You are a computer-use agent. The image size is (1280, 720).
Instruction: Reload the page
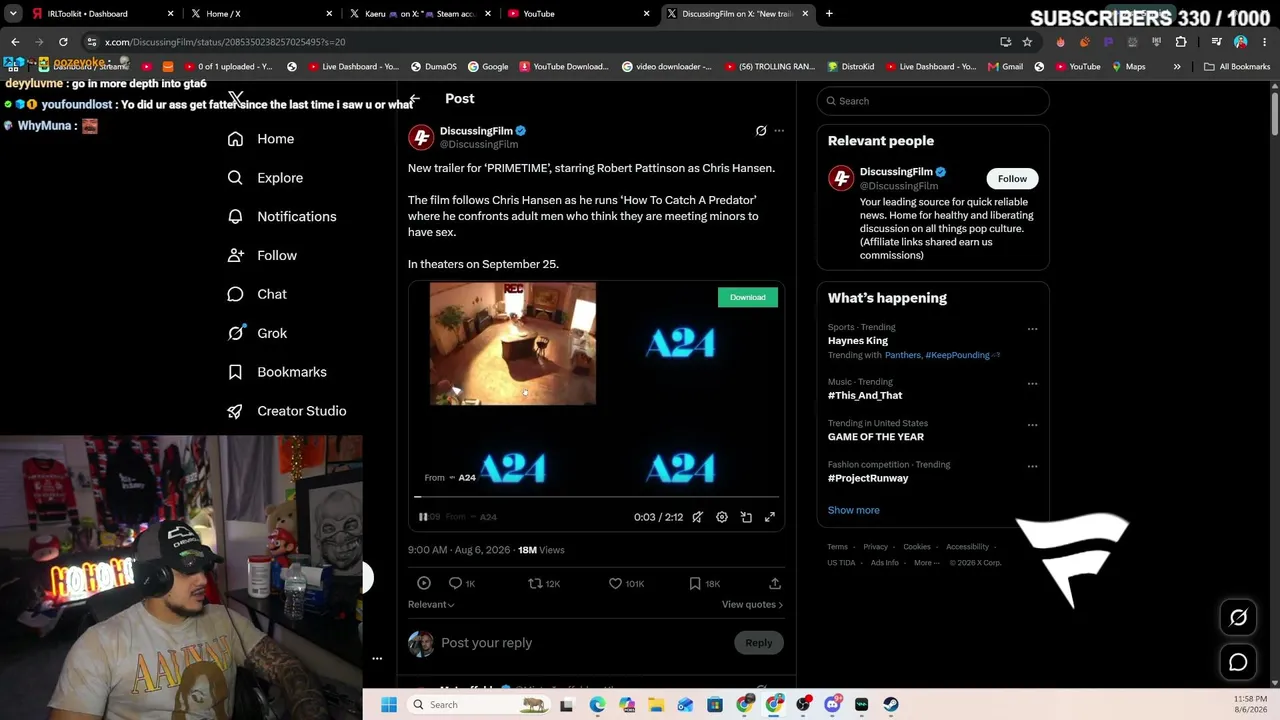click(63, 42)
